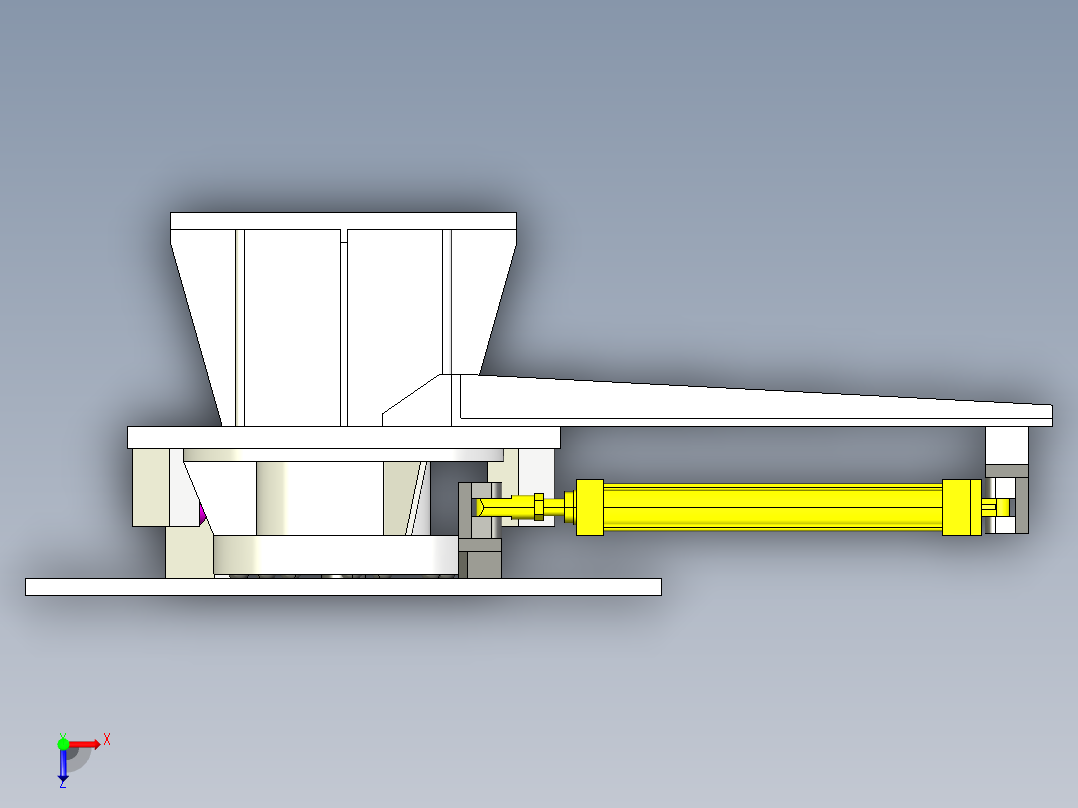Viewport: 1078px width, 808px height.
Task: Select the vertical post under the chute end
Action: 1006,446
